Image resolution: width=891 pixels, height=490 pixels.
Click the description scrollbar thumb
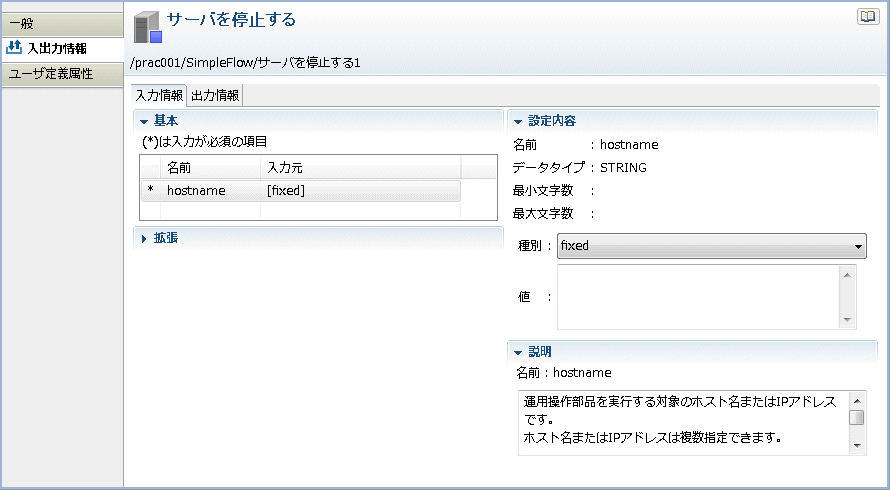tap(857, 418)
